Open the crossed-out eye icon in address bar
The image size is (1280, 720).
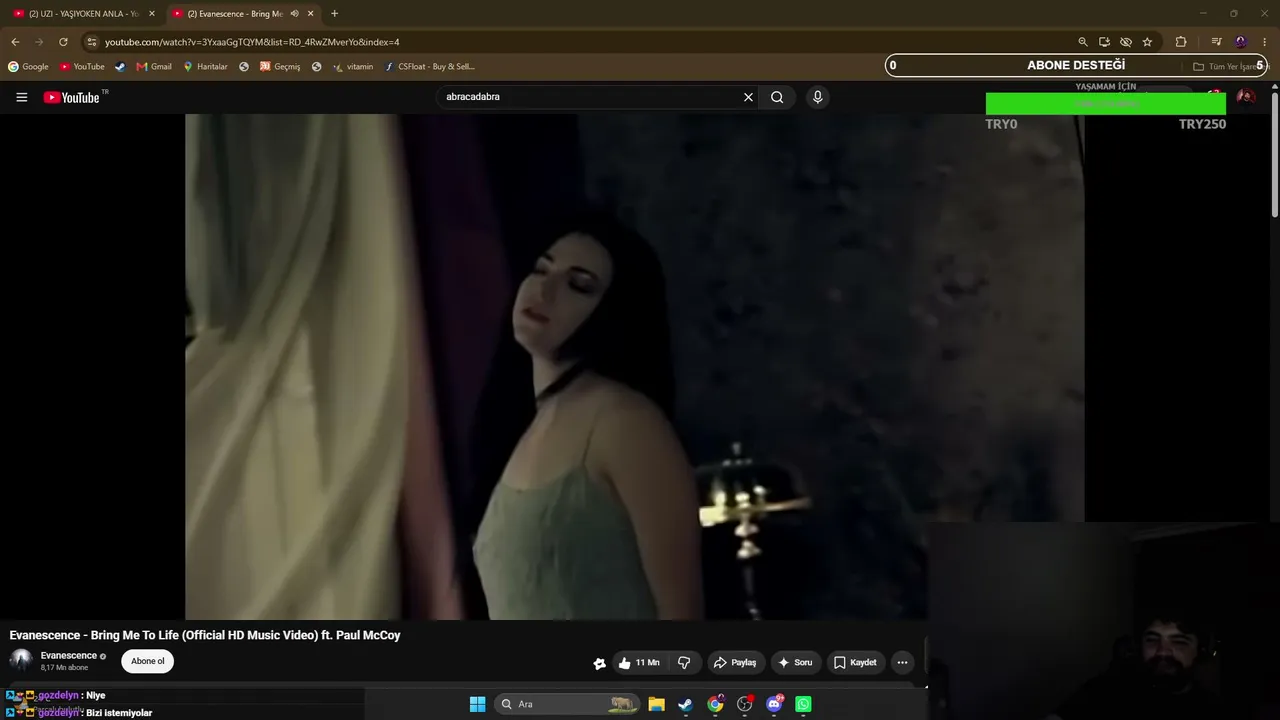tap(1126, 42)
